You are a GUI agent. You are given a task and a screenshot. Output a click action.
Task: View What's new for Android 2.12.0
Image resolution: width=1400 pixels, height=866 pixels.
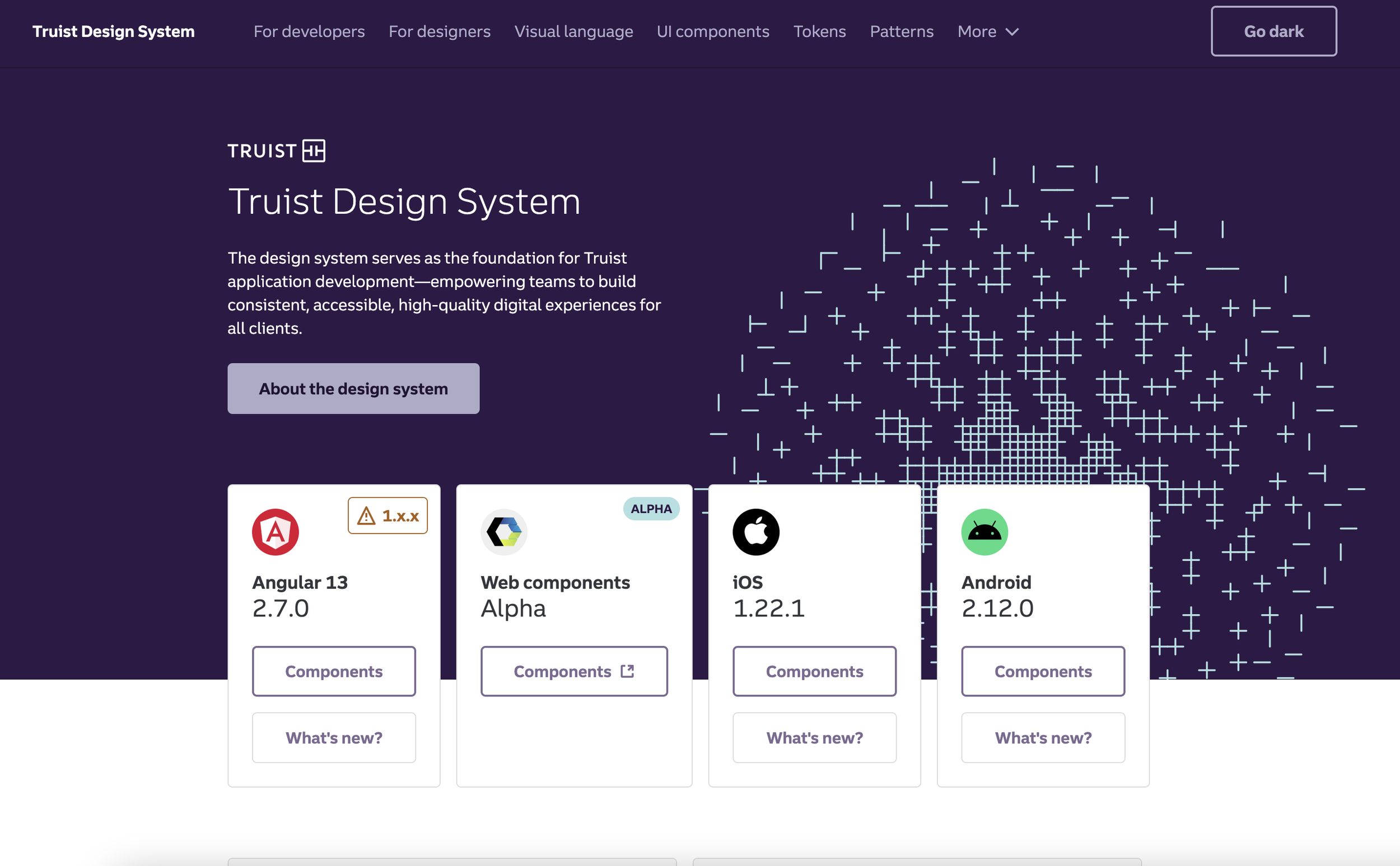(1043, 738)
